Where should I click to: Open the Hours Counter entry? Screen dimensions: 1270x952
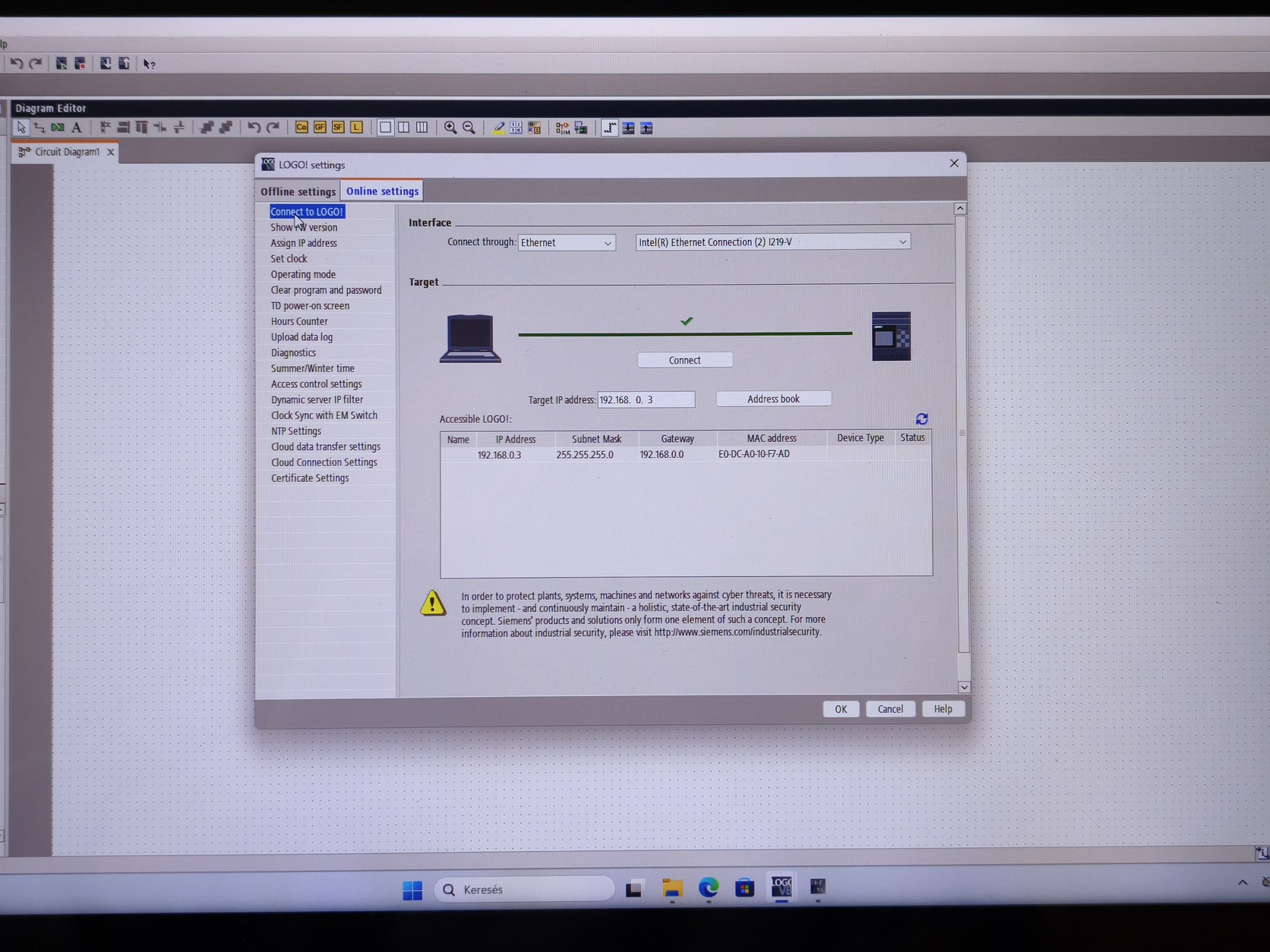pyautogui.click(x=299, y=322)
